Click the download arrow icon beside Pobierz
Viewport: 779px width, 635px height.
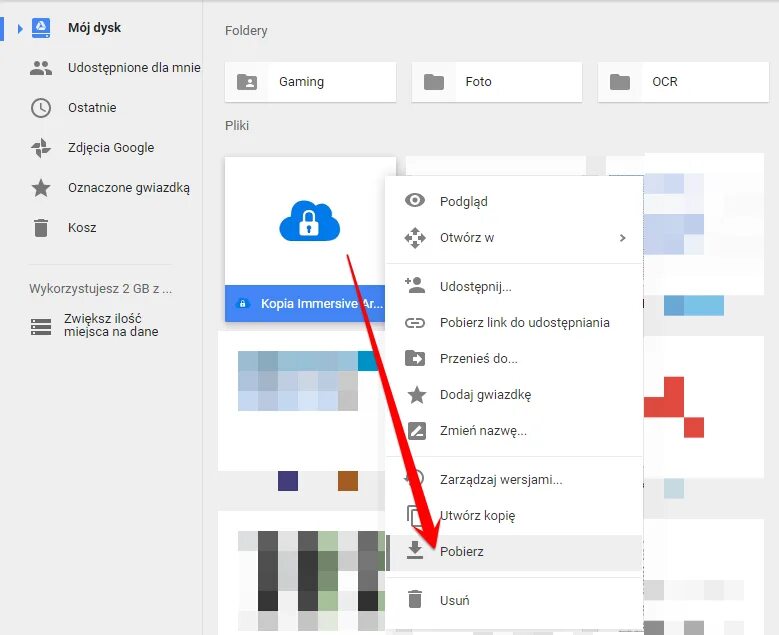pyautogui.click(x=415, y=551)
